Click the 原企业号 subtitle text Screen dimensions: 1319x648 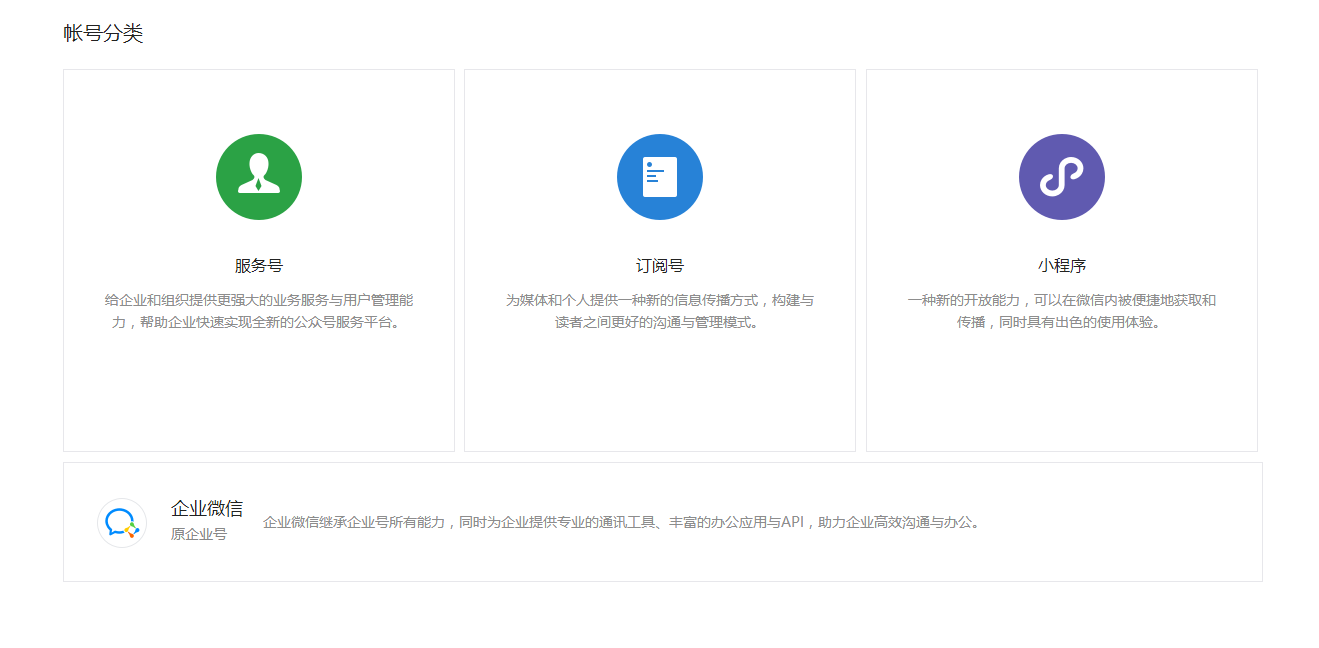(199, 534)
